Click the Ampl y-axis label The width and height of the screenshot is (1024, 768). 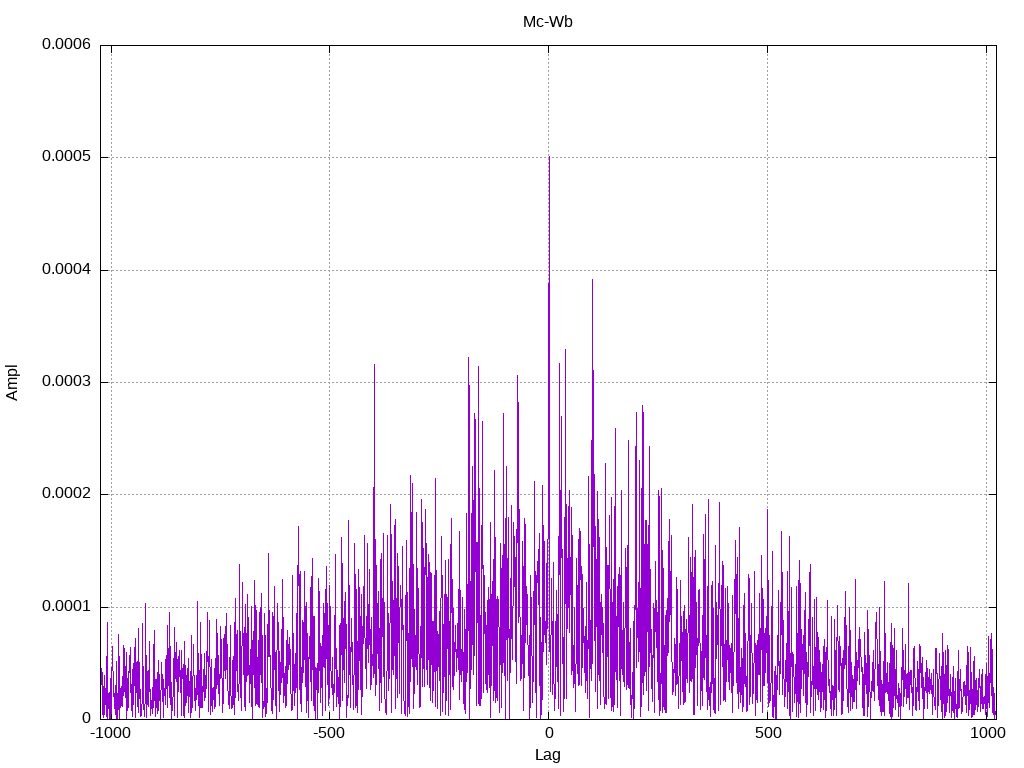[12, 383]
